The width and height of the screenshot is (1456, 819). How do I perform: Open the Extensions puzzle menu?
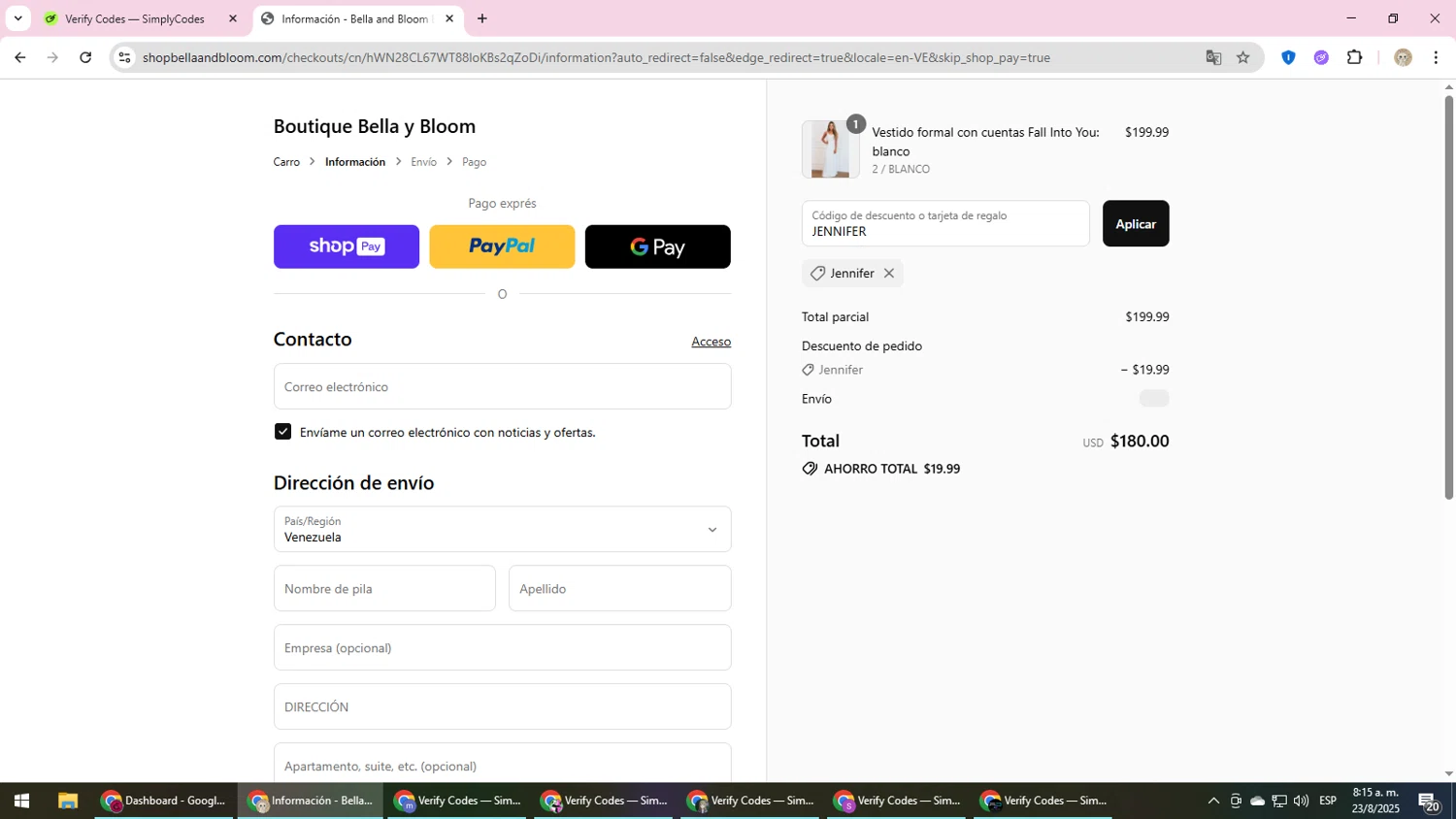point(1355,57)
